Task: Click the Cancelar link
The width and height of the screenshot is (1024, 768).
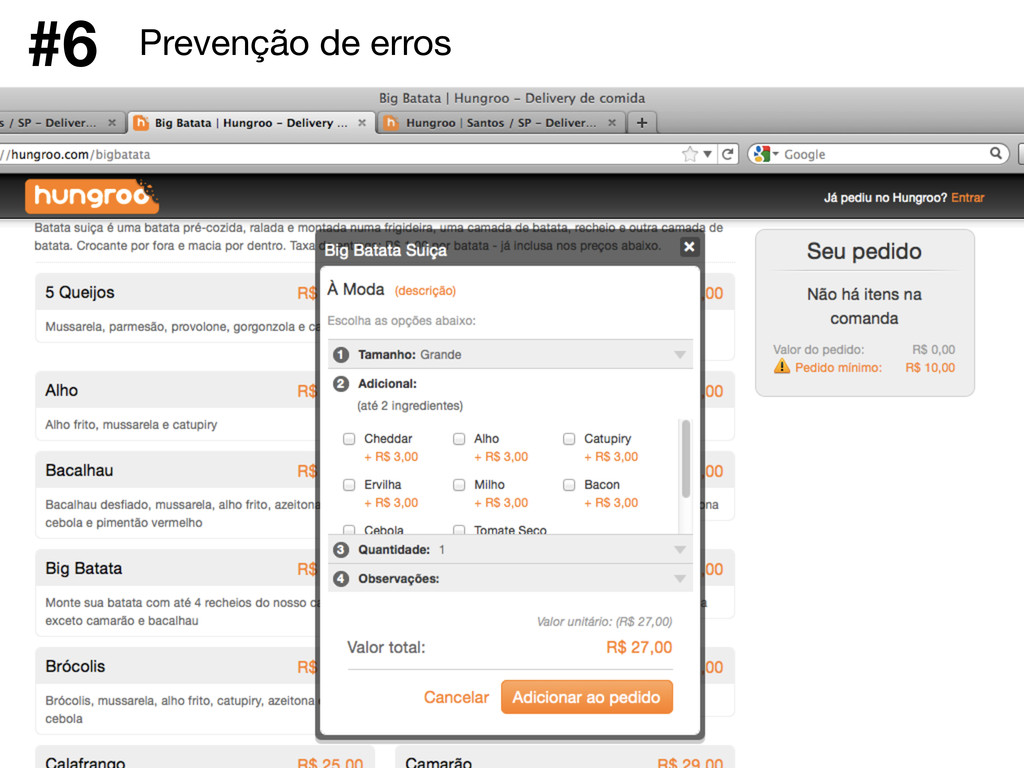Action: pyautogui.click(x=456, y=697)
